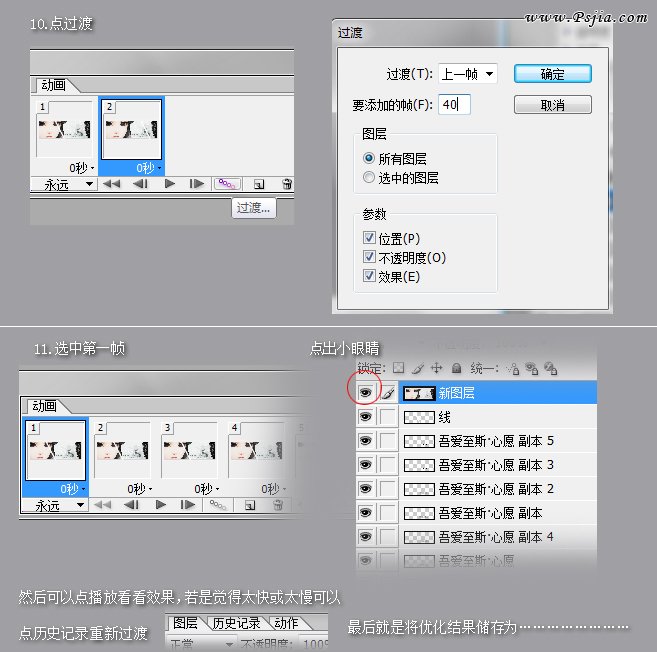Toggle lock all padlock icon
The image size is (657, 652).
tap(456, 368)
